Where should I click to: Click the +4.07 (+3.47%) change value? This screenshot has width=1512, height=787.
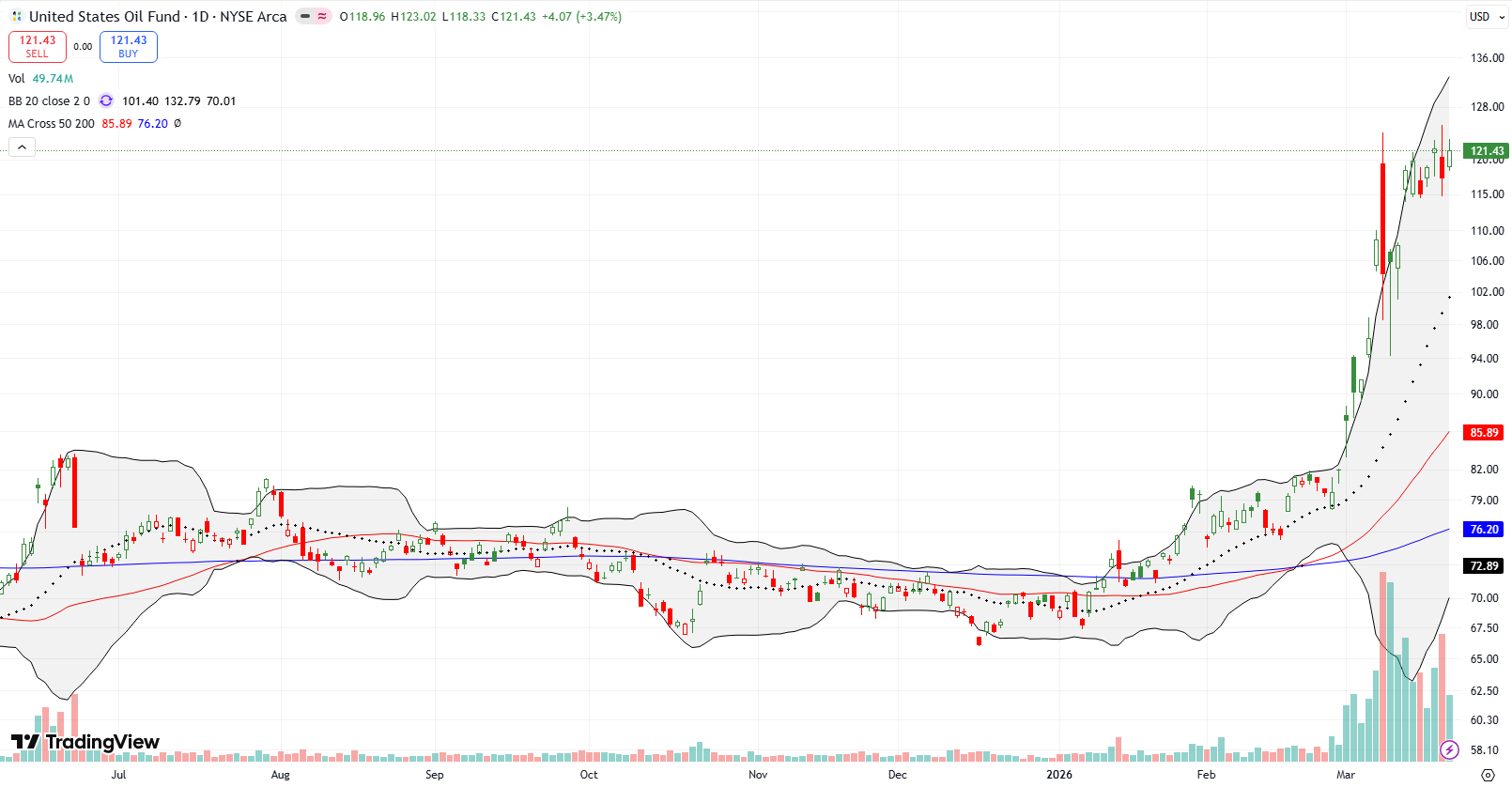(581, 16)
